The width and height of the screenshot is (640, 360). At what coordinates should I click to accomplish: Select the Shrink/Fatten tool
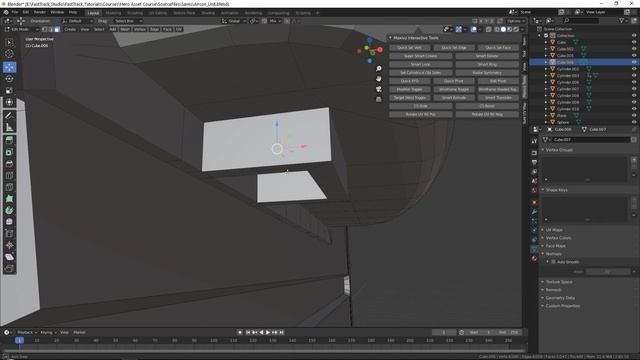(x=9, y=245)
